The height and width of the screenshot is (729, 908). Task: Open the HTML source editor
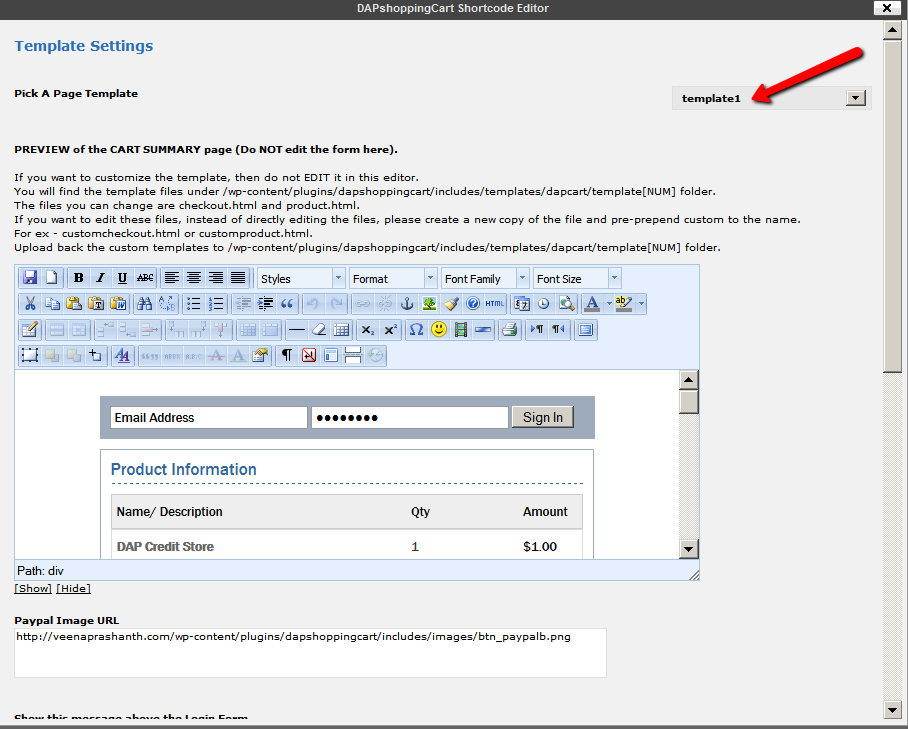point(495,304)
